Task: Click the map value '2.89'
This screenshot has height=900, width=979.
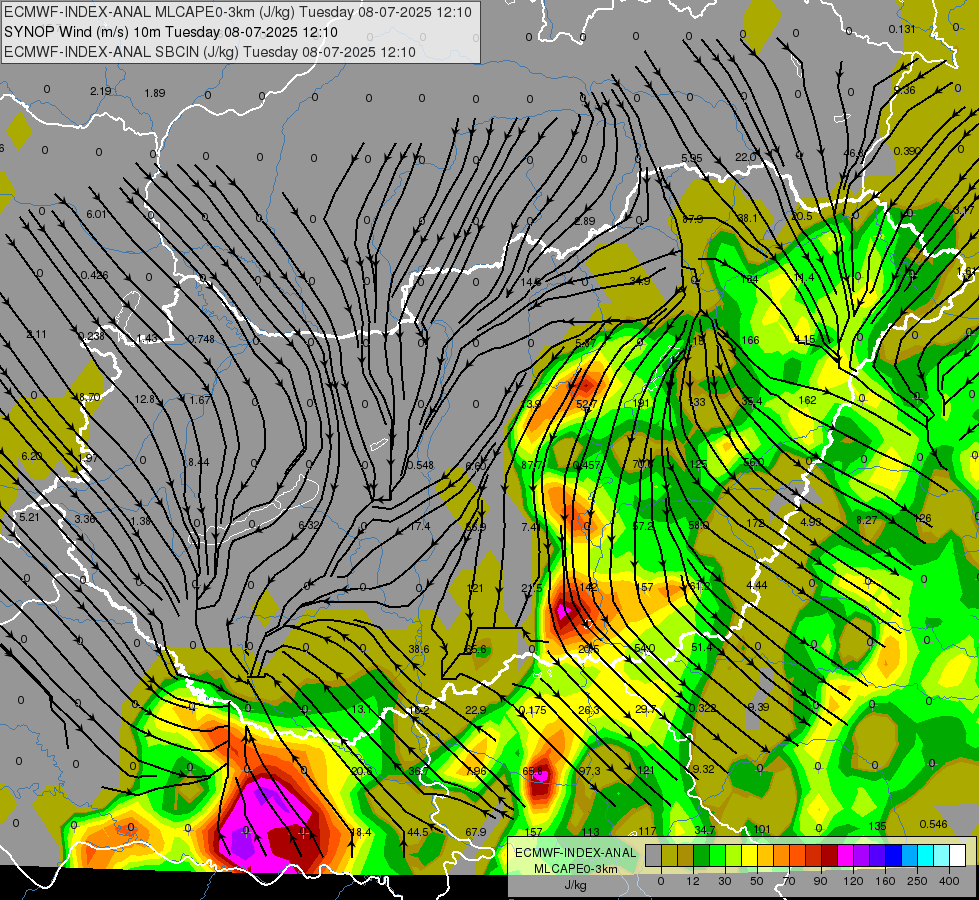Action: (584, 221)
